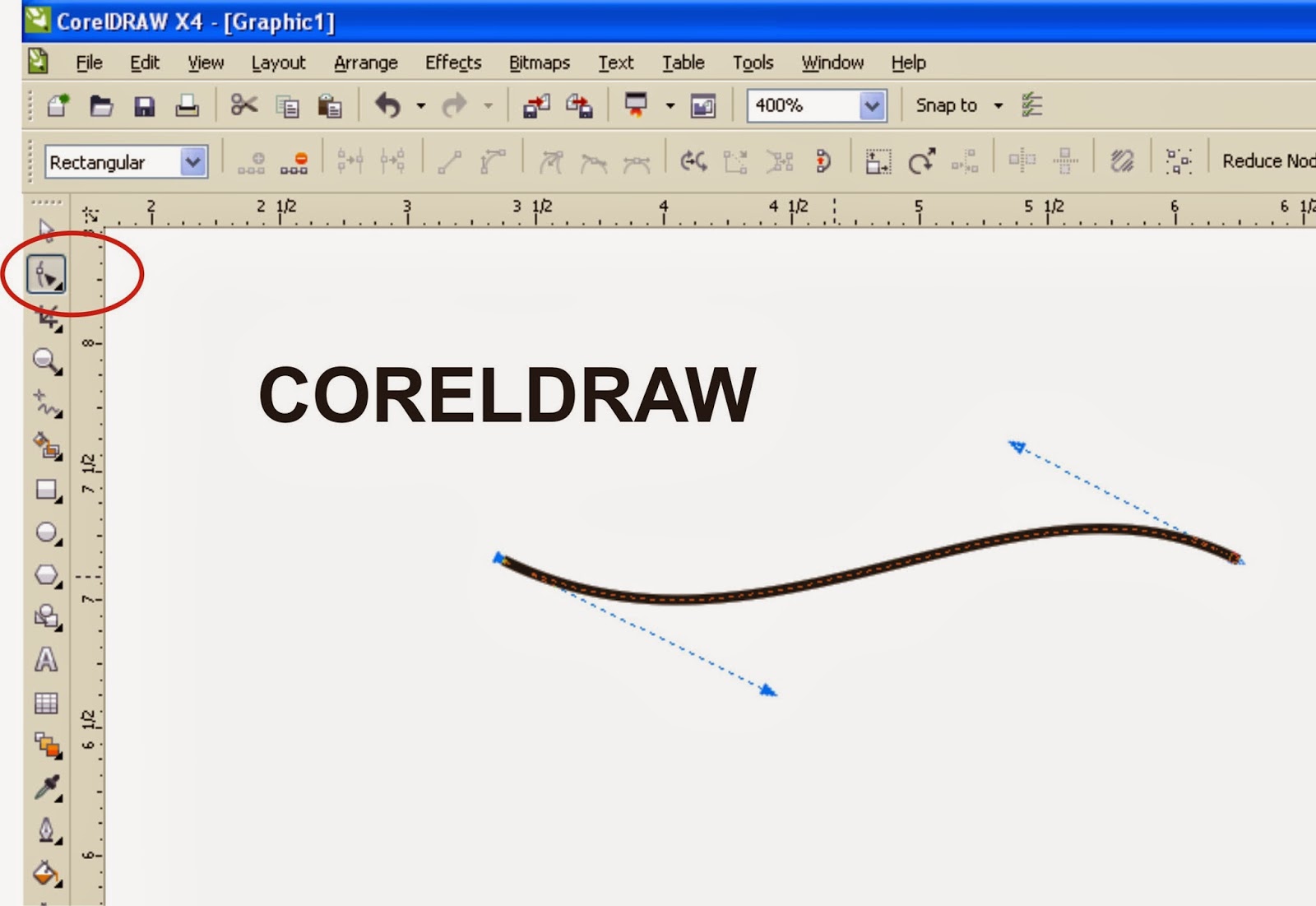This screenshot has width=1316, height=906.
Task: Click the ruler origin corner box
Action: (x=89, y=215)
